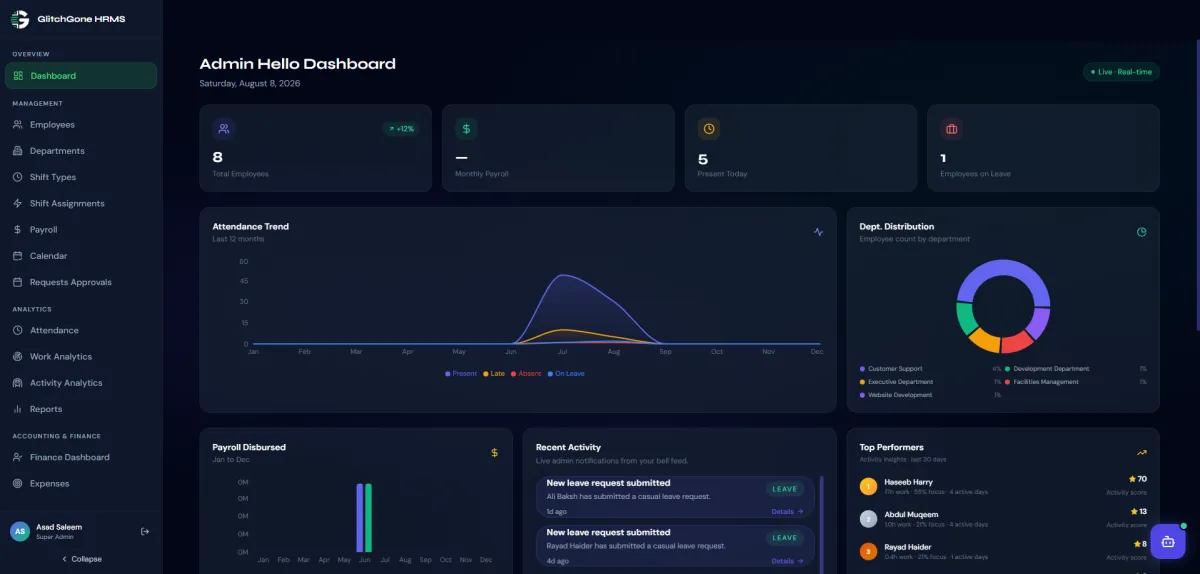Open Details link for Ali Baksh leave request

pyautogui.click(x=787, y=511)
